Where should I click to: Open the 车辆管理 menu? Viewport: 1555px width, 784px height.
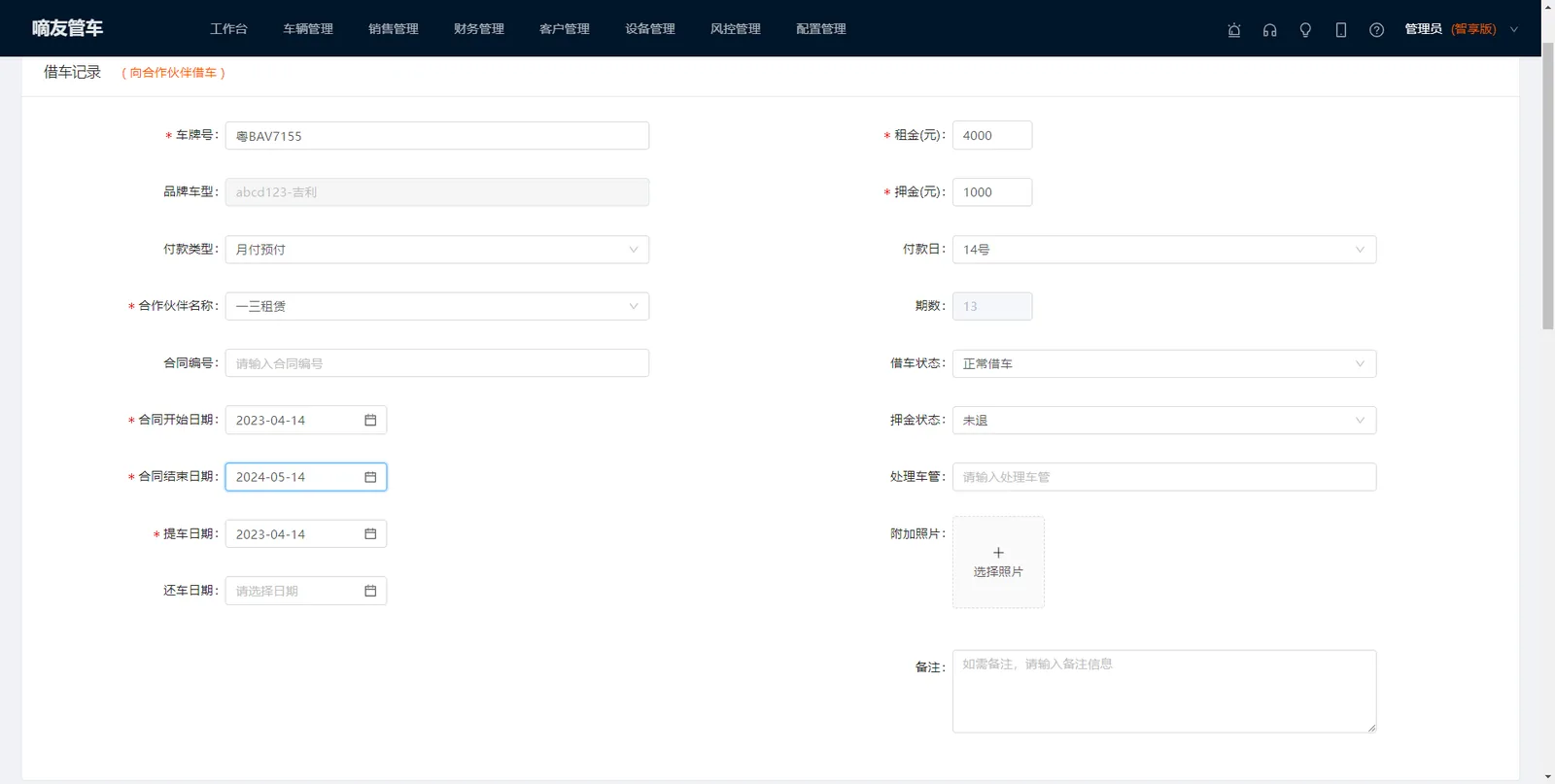pyautogui.click(x=308, y=29)
